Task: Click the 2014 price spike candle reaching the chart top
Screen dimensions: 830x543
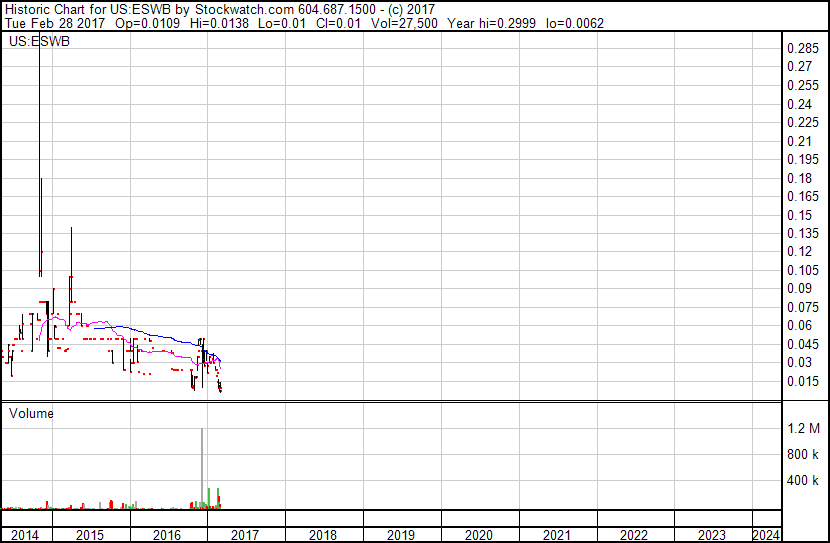Action: (x=39, y=150)
